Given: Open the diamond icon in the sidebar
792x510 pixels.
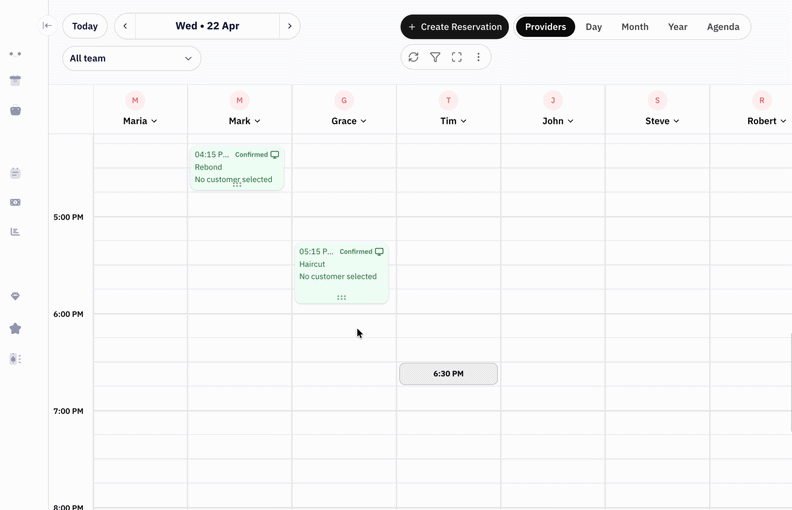Looking at the screenshot, I should tap(15, 296).
